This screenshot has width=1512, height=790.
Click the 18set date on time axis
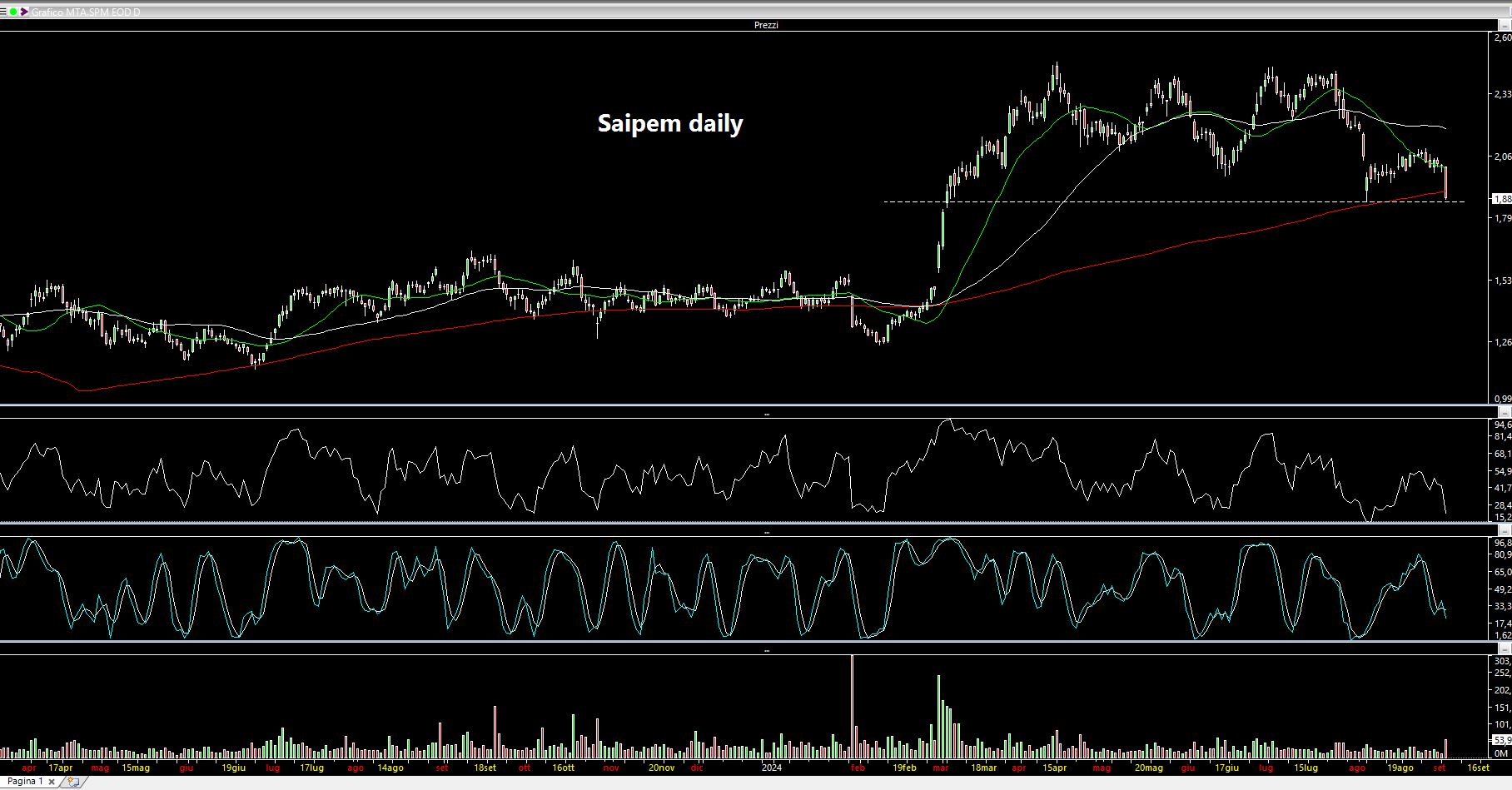tap(484, 768)
